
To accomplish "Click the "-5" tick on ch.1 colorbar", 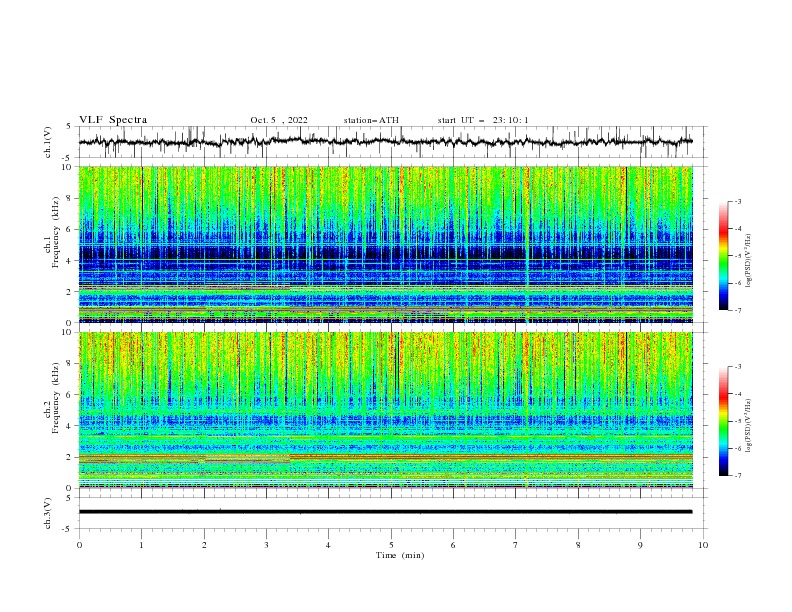I will pyautogui.click(x=737, y=256).
